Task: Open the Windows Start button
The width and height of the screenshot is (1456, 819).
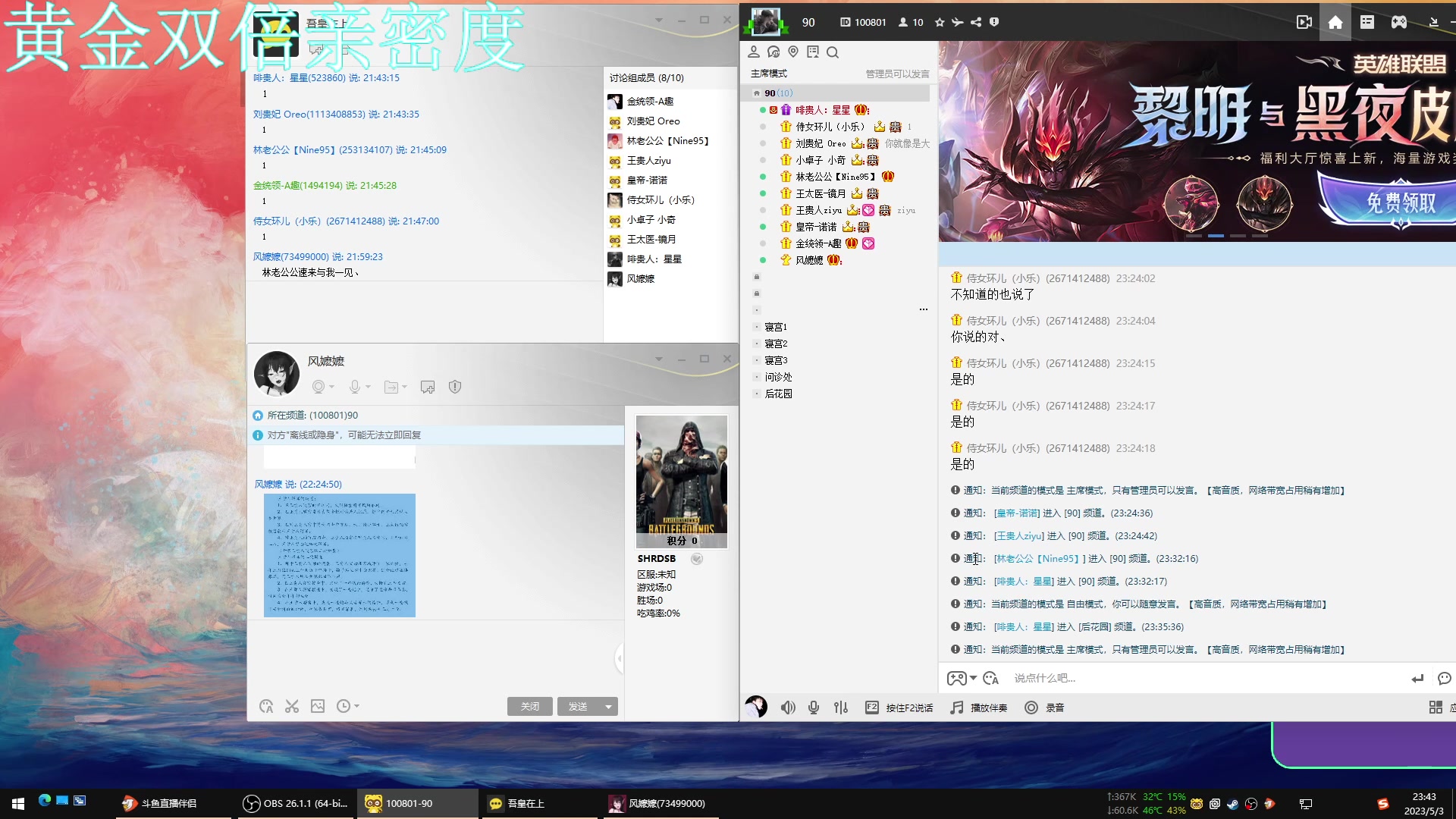Action: [x=18, y=803]
